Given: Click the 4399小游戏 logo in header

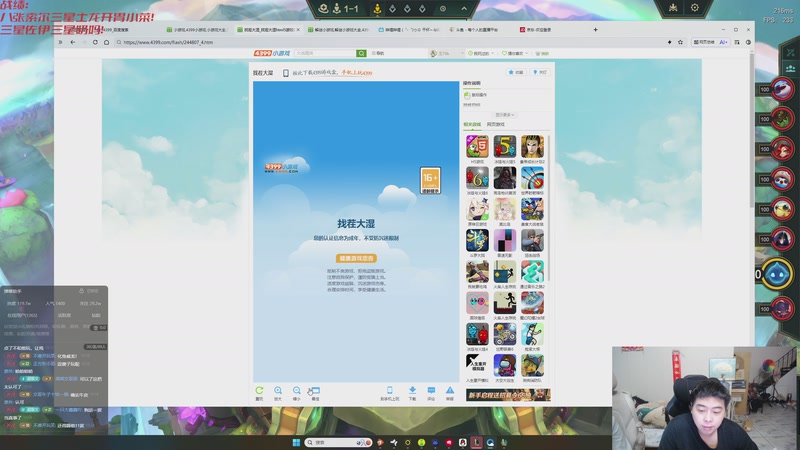Looking at the screenshot, I should click(x=272, y=53).
